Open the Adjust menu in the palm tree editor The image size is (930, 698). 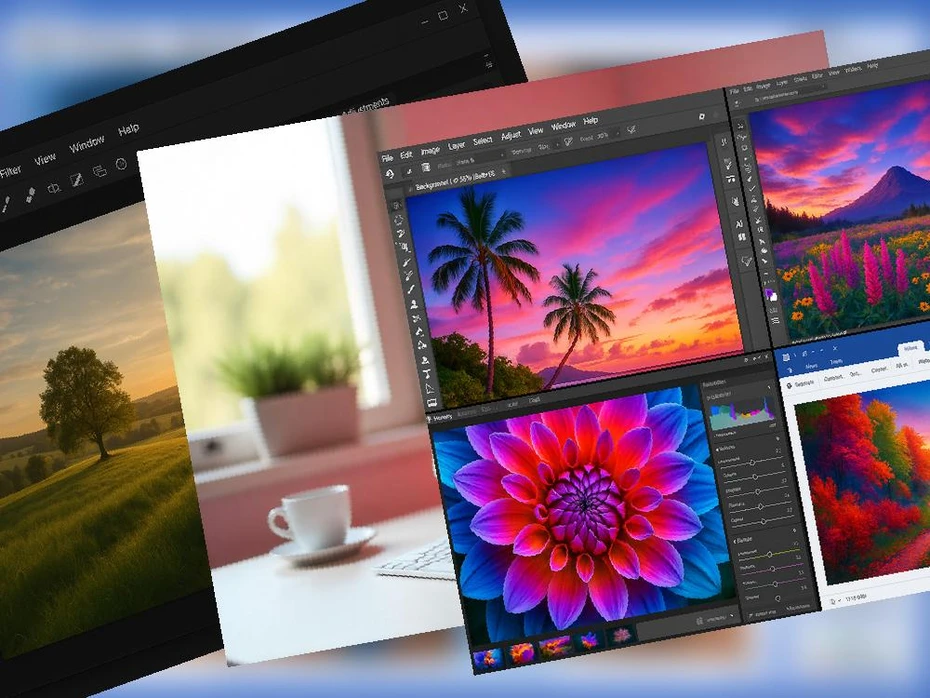[x=510, y=136]
